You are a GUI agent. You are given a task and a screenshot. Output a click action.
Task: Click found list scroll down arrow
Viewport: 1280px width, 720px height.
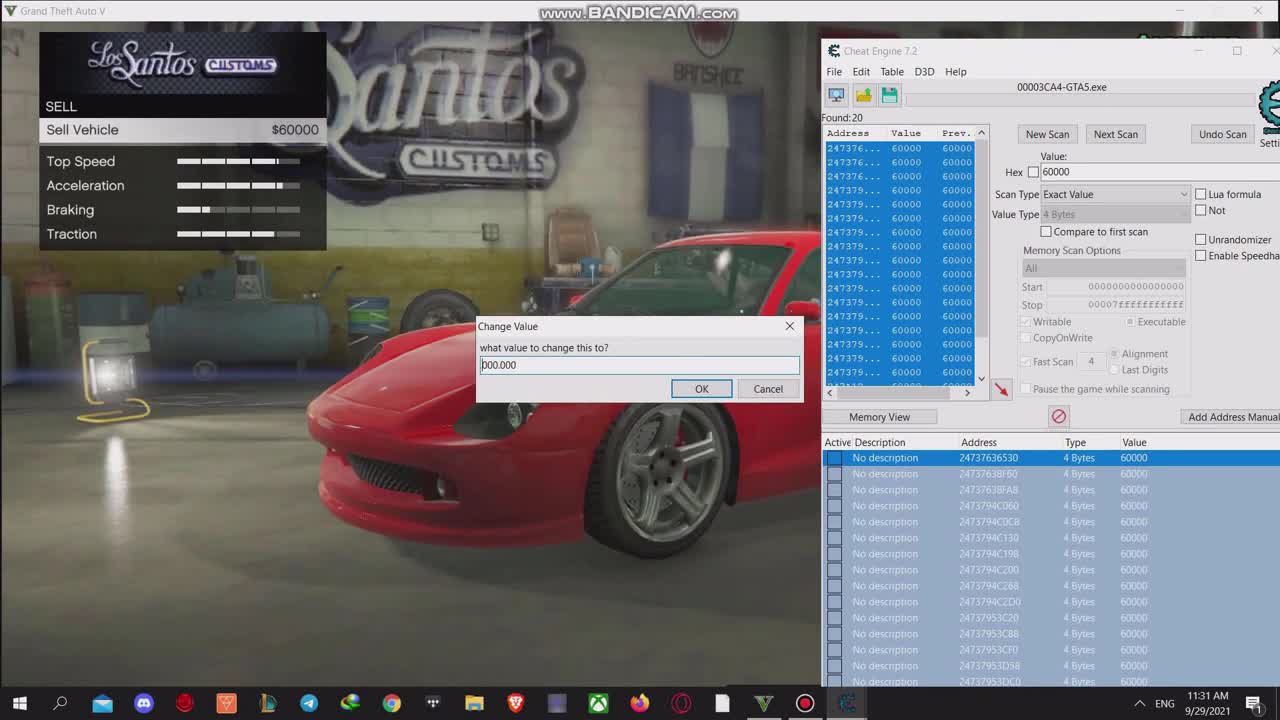[981, 379]
